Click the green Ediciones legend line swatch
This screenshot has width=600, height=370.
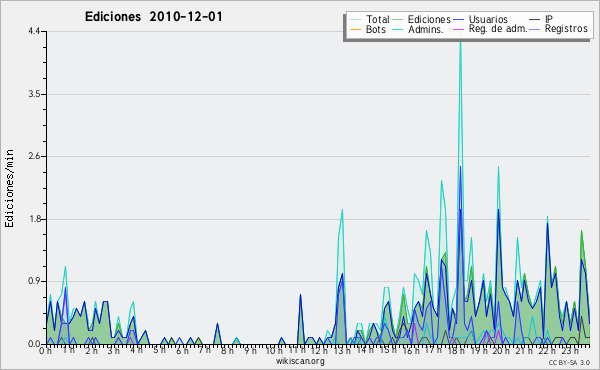[398, 20]
